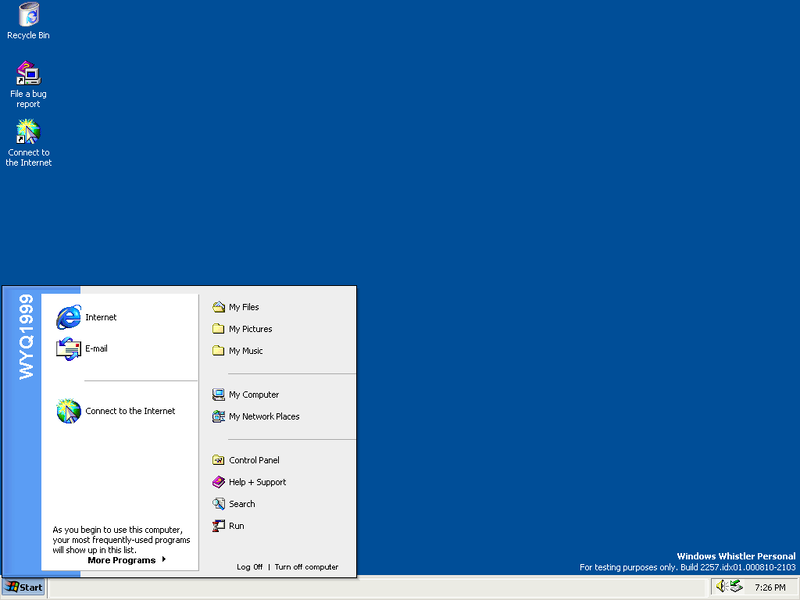Image resolution: width=800 pixels, height=600 pixels.
Task: Open My Network Places
Action: click(x=262, y=417)
